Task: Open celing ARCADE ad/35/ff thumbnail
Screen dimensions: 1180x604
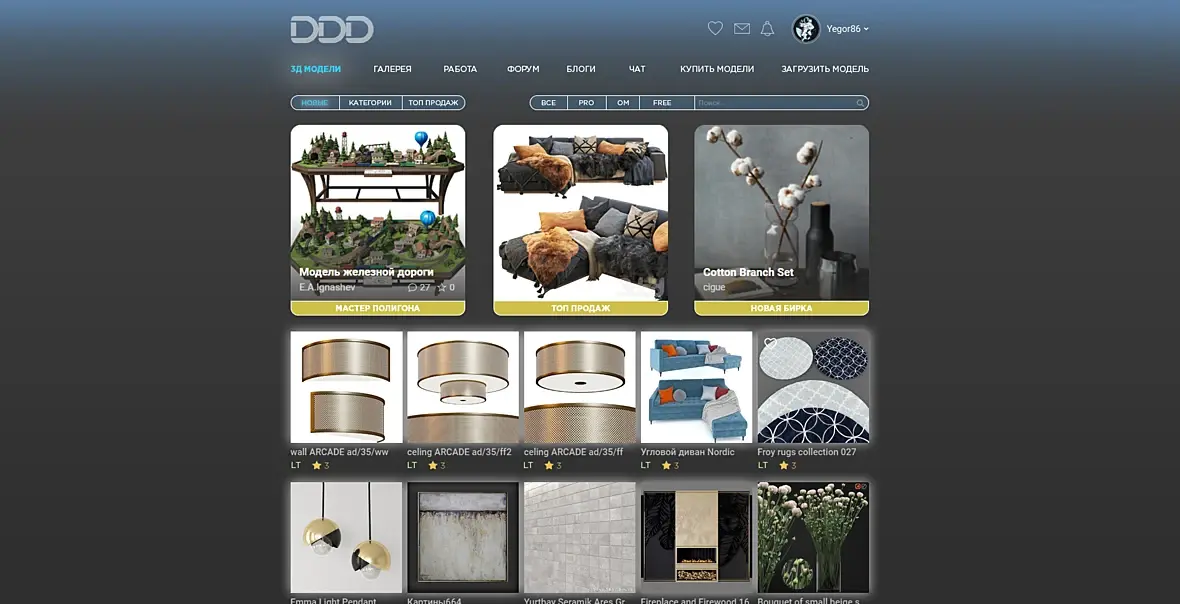Action: click(x=579, y=387)
